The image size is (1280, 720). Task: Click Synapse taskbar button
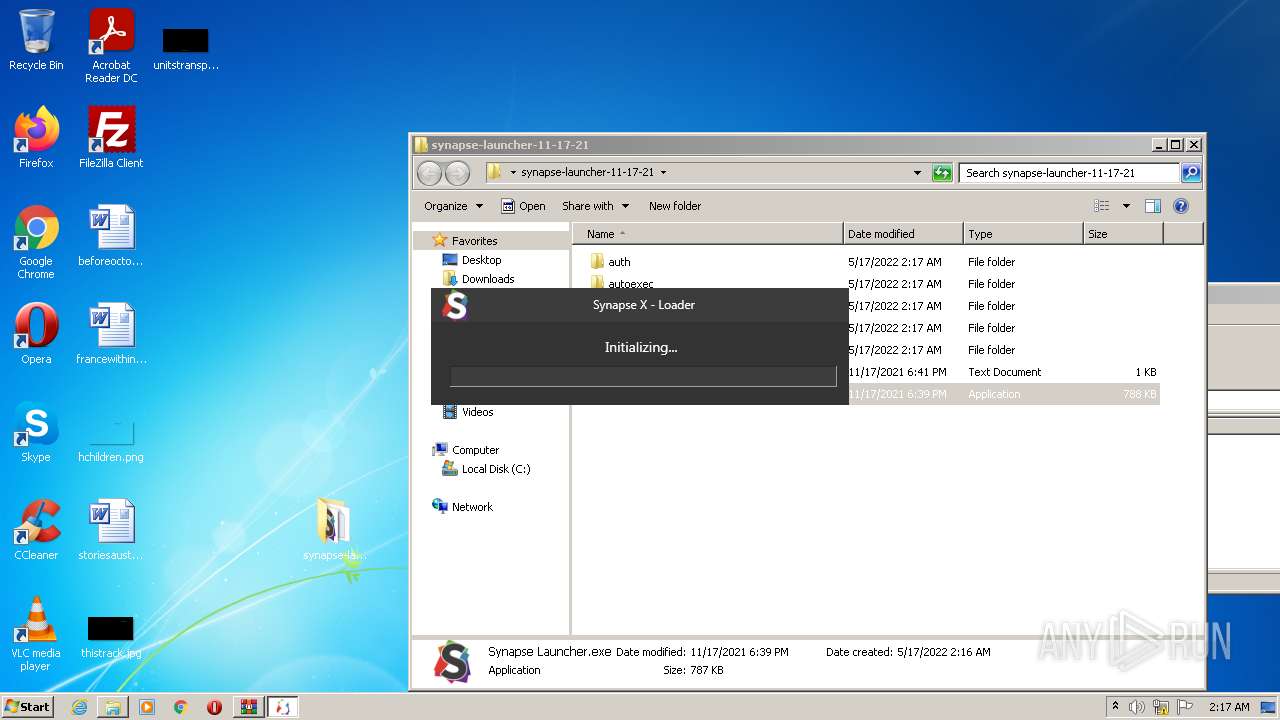click(282, 707)
